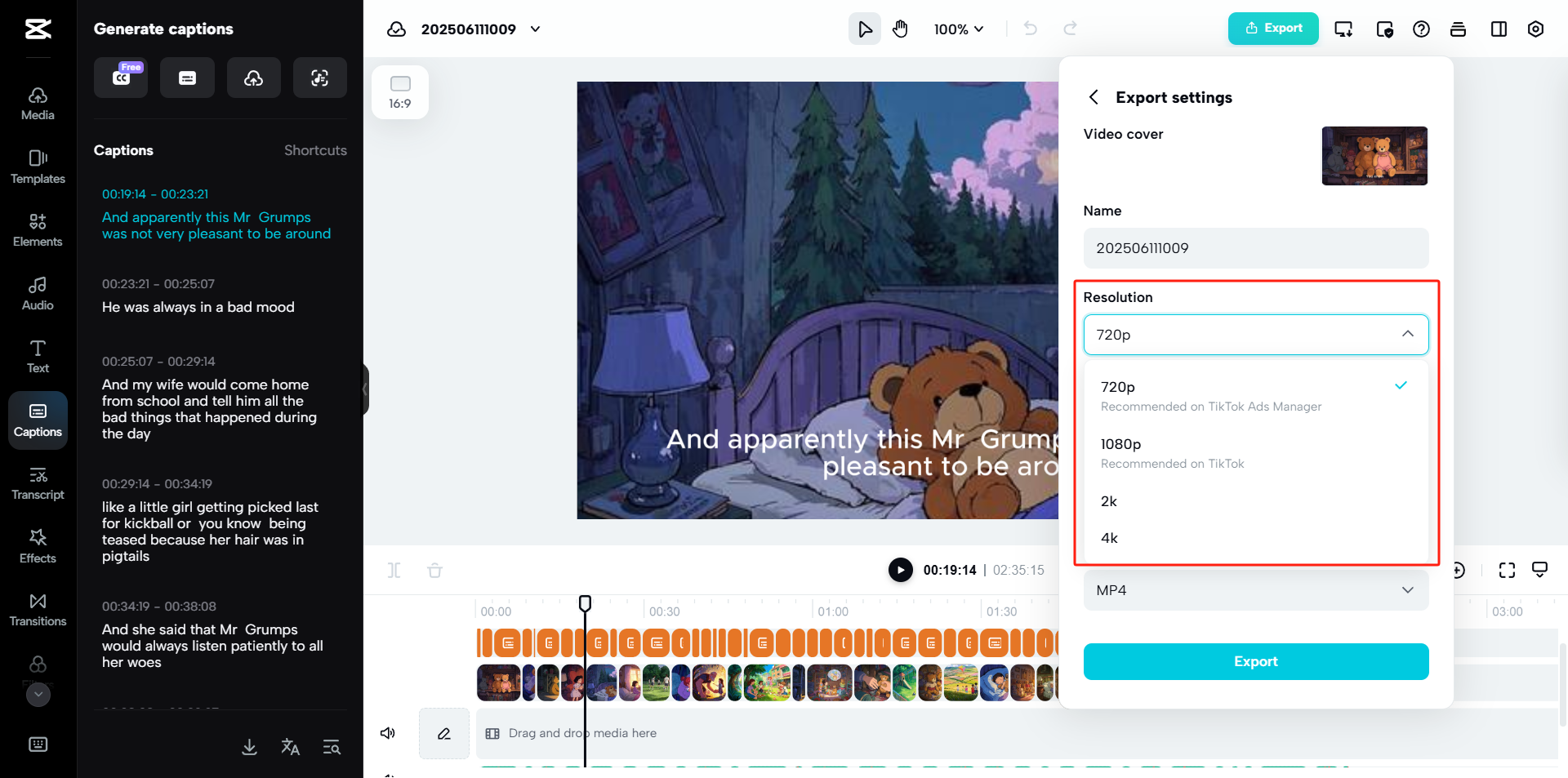Split the clip at playhead

point(394,570)
